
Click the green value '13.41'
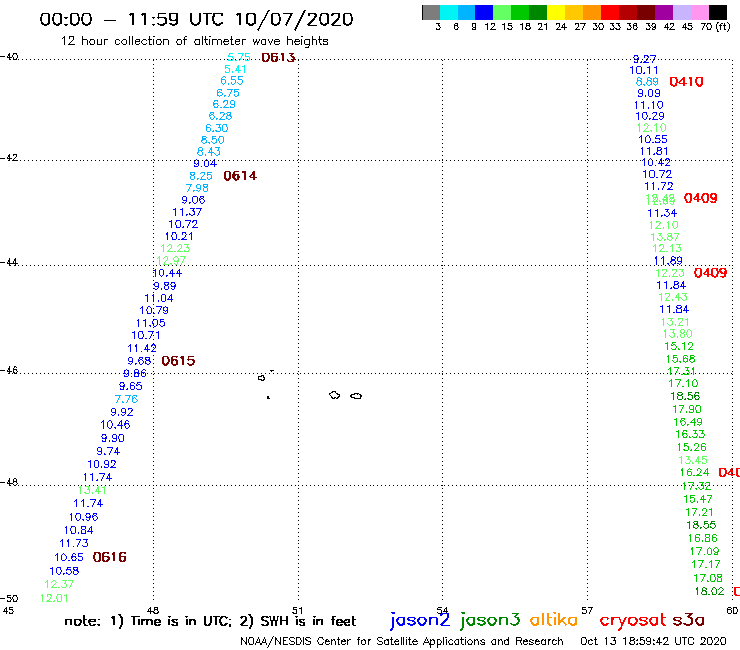(92, 490)
